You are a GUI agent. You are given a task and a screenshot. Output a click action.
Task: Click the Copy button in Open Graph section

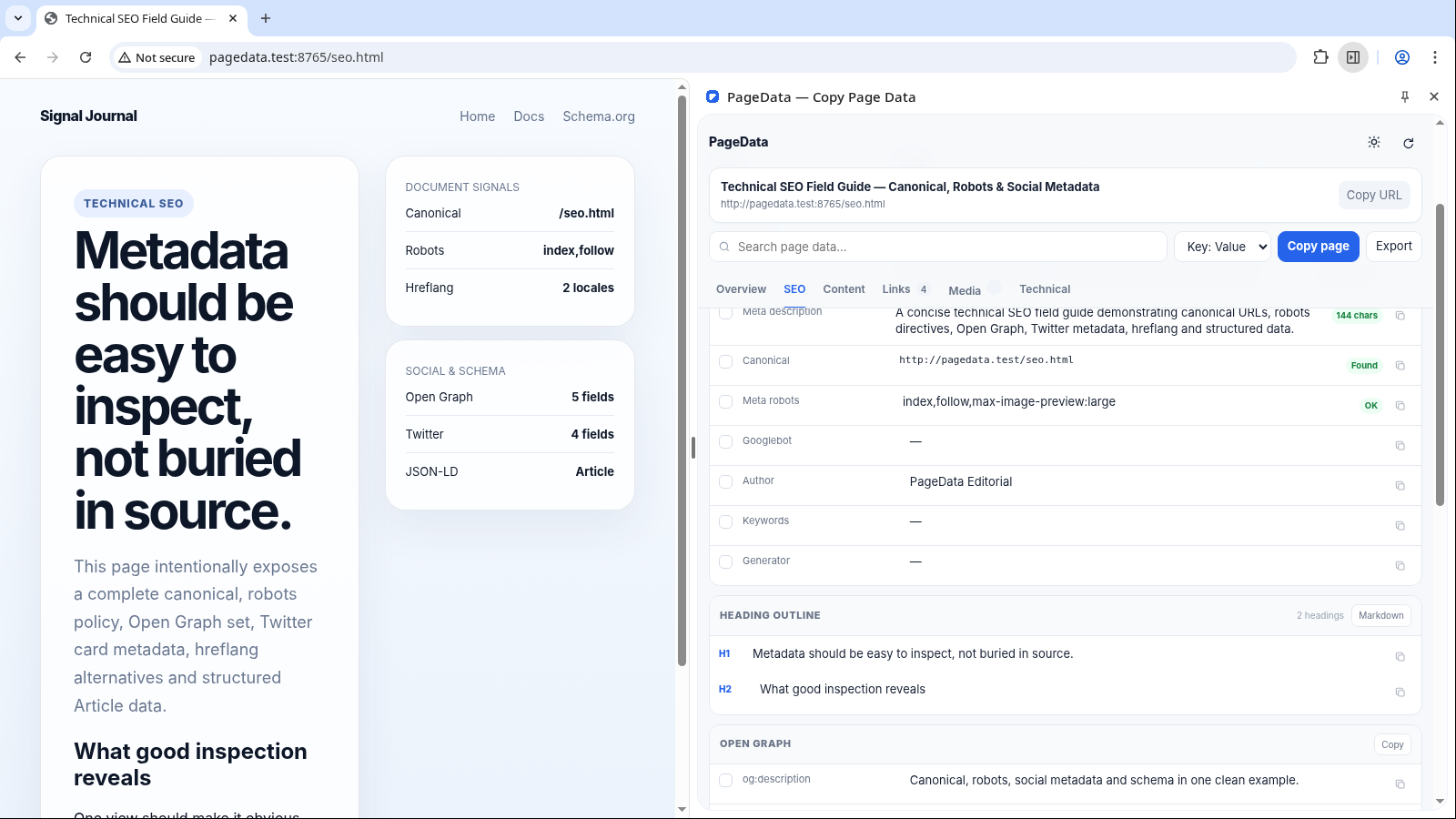[x=1392, y=744]
